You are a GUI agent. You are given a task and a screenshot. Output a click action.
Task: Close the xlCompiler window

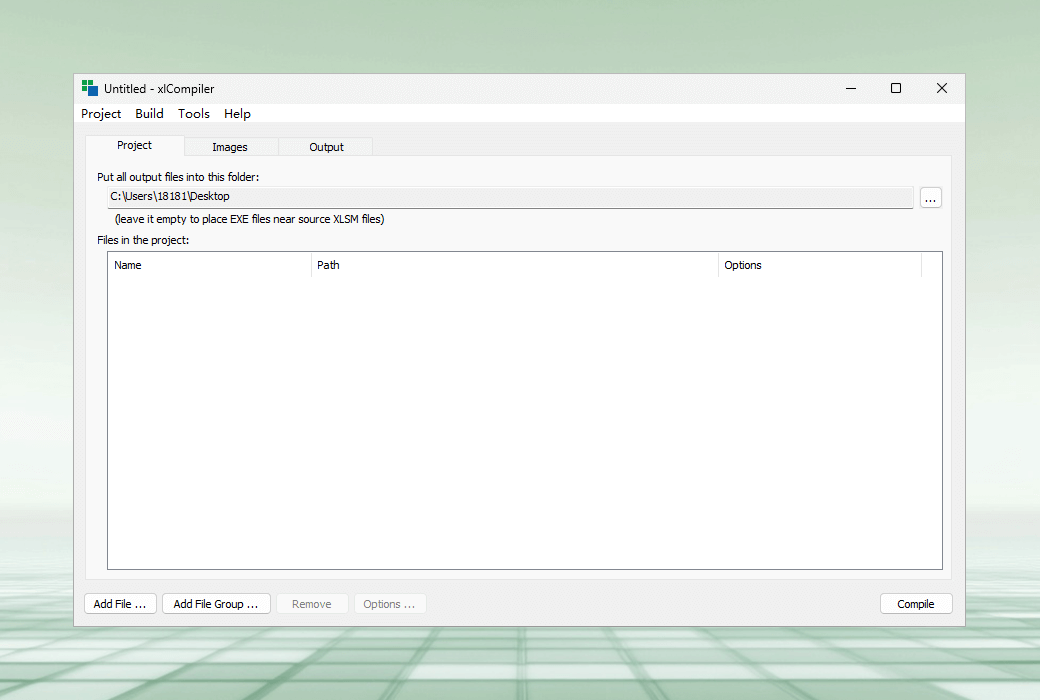(x=942, y=88)
